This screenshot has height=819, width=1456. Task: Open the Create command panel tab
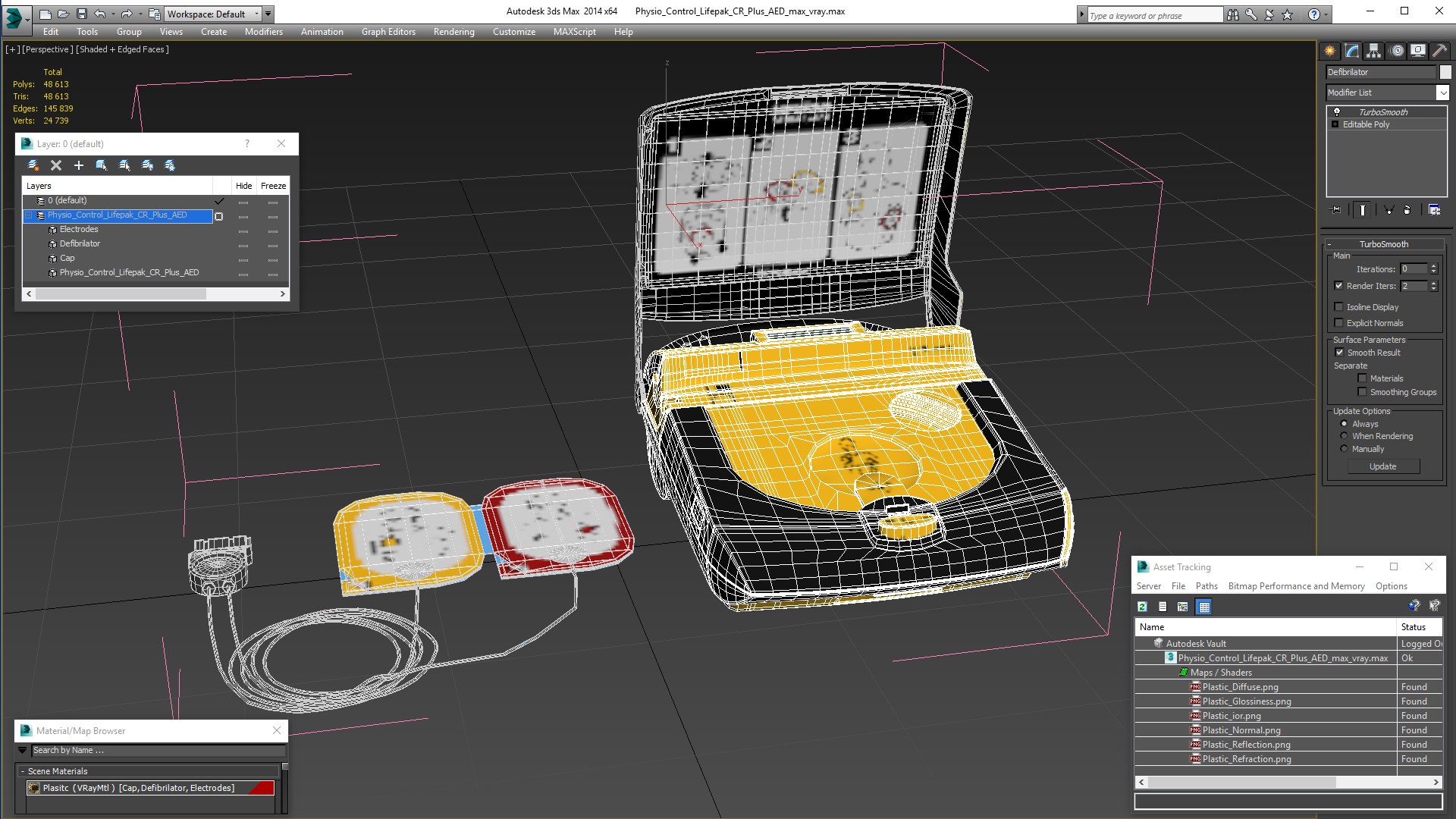click(1330, 51)
